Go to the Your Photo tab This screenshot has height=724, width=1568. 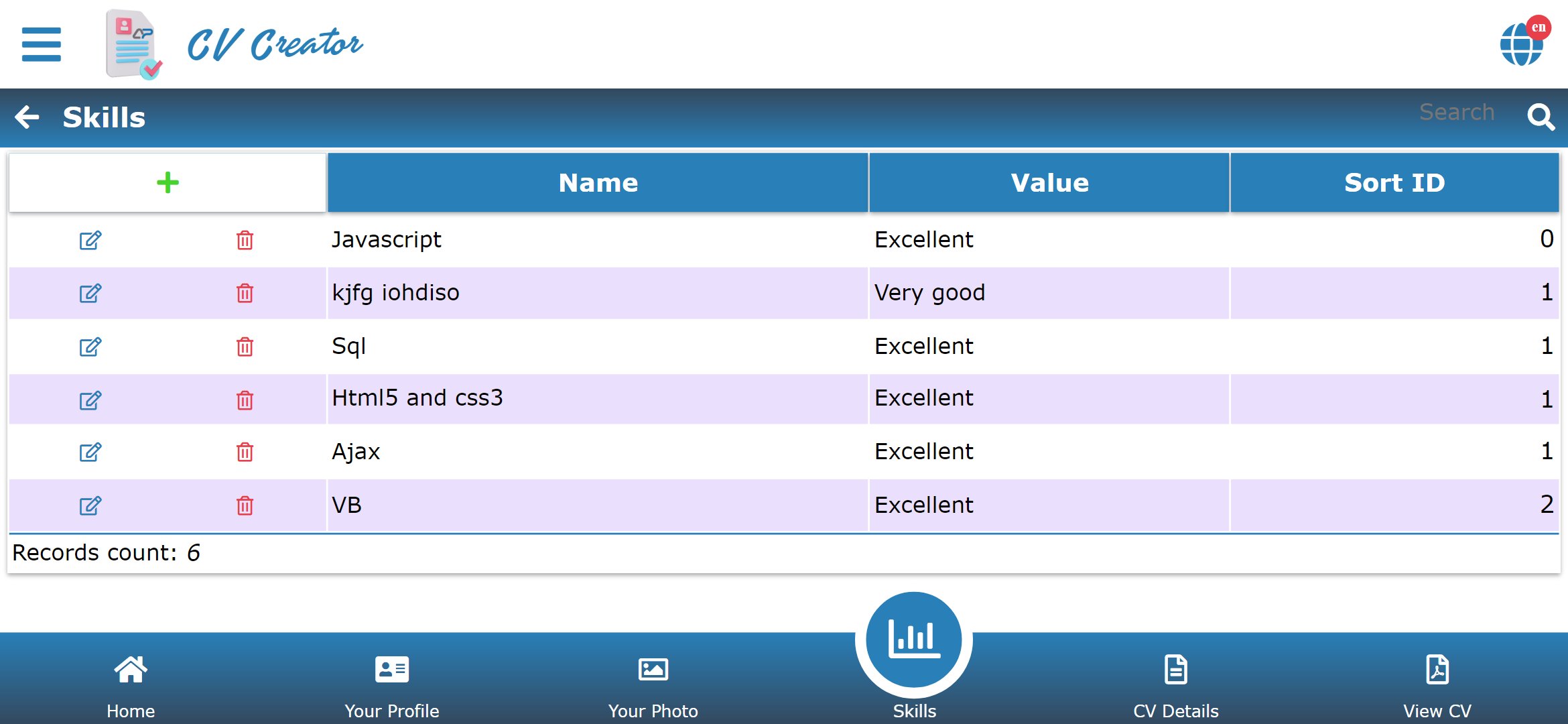(x=653, y=682)
